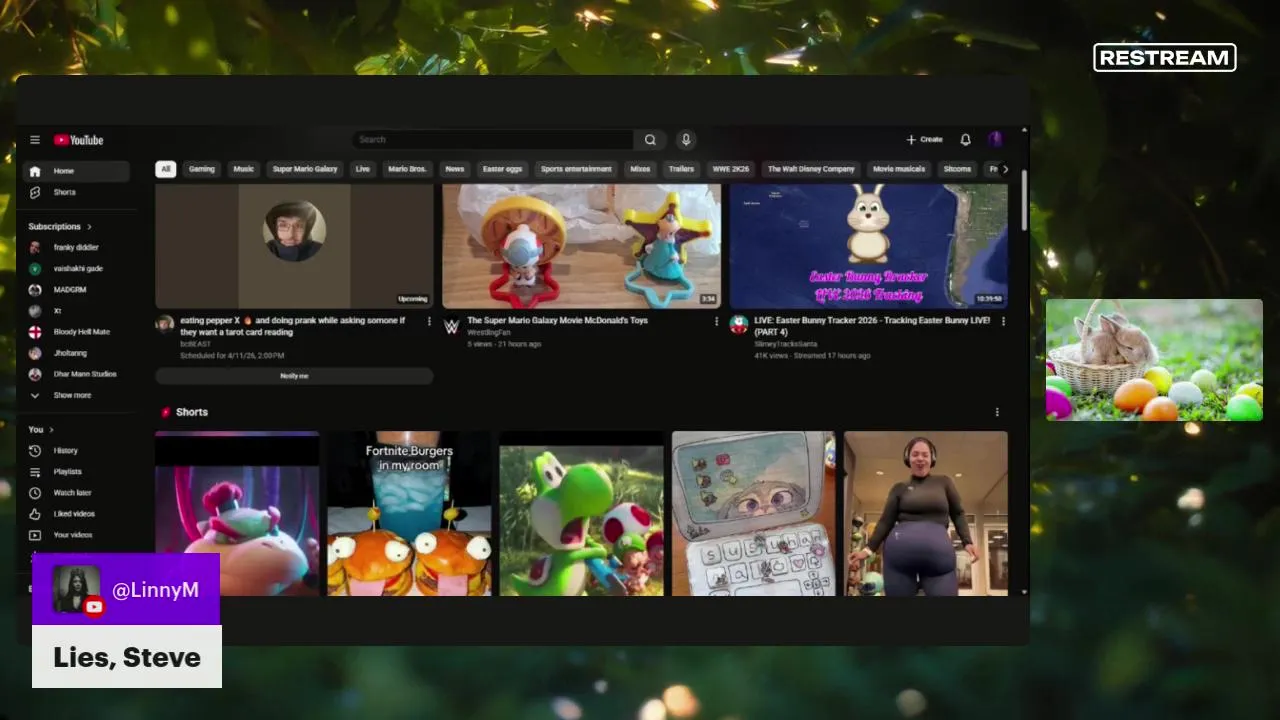Open Bloody Hell Mate channel
Image resolution: width=1280 pixels, height=720 pixels.
[x=77, y=332]
